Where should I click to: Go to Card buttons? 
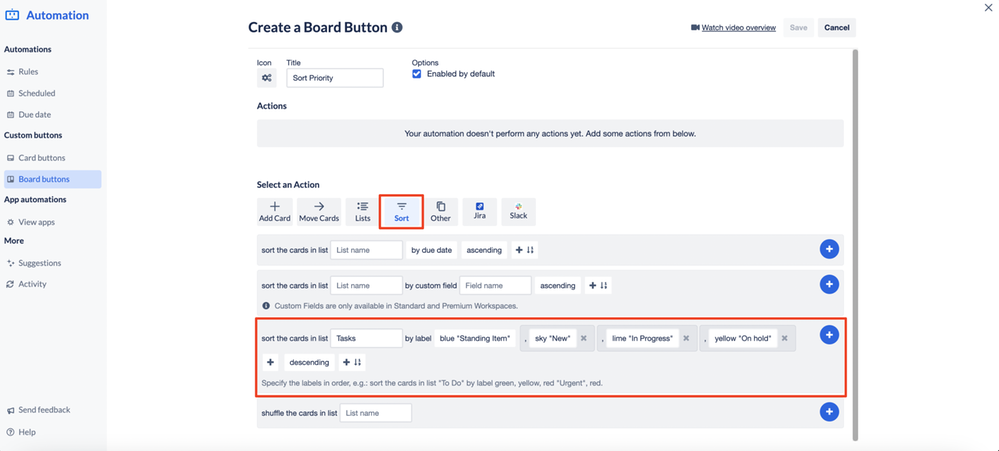point(41,158)
